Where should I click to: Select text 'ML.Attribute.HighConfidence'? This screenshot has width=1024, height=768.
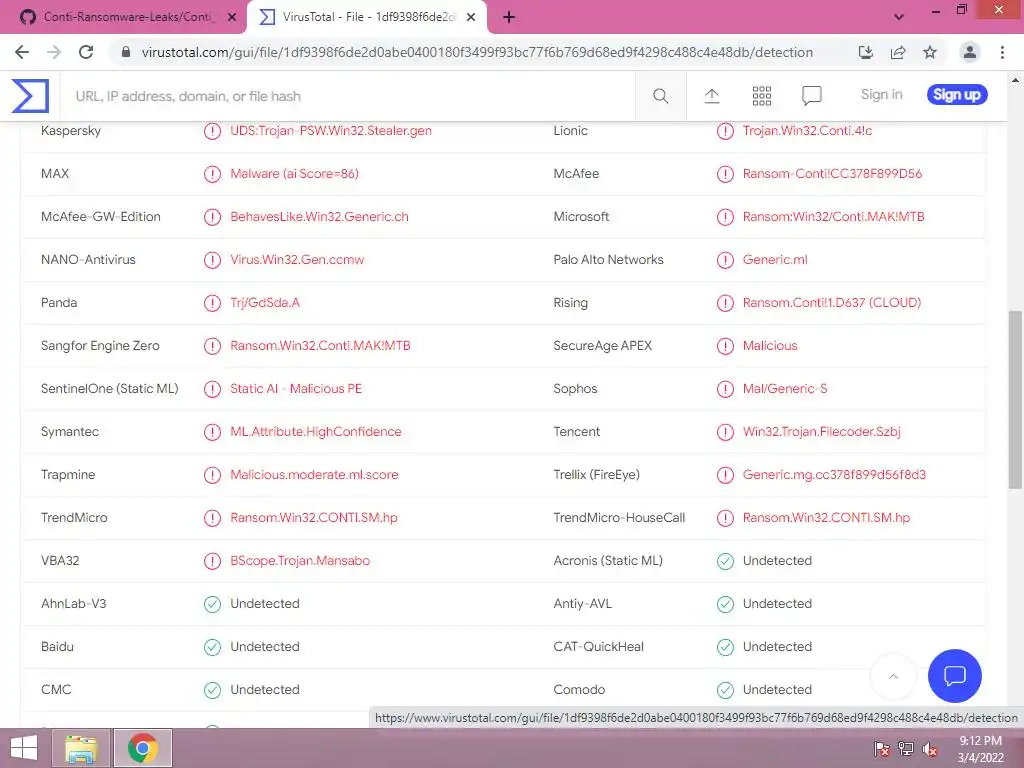coord(315,432)
